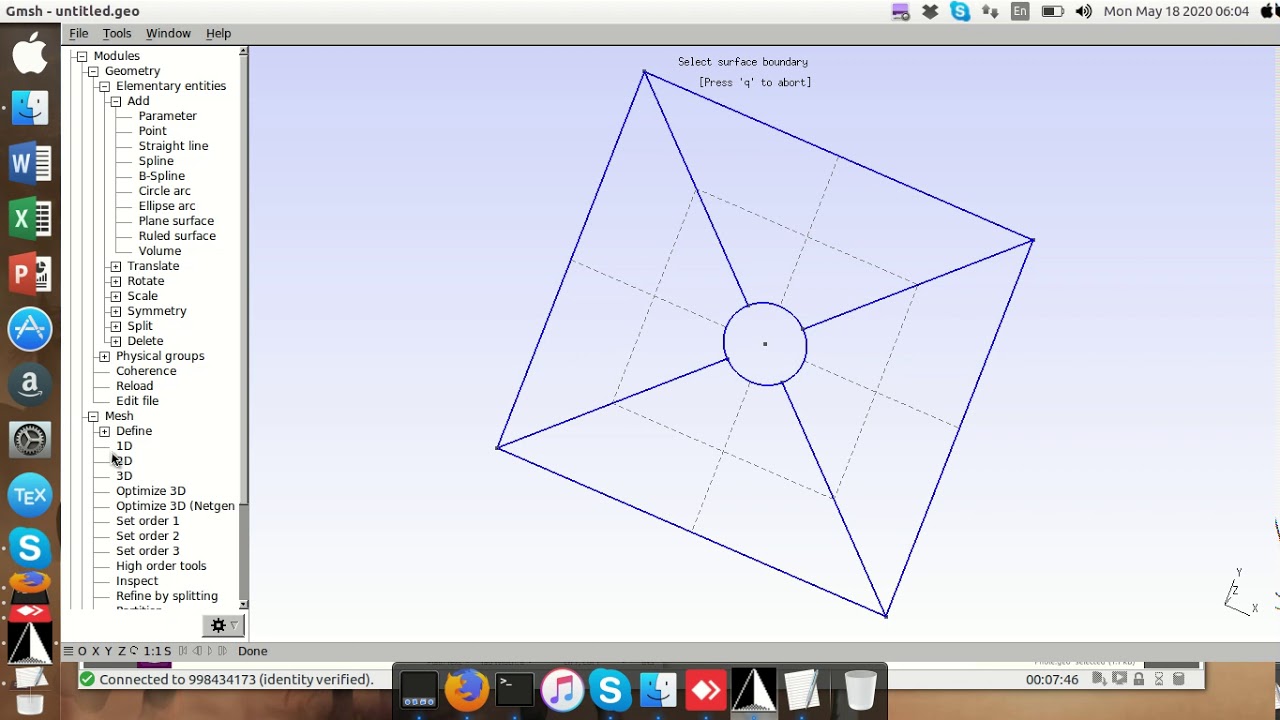The height and width of the screenshot is (720, 1280).
Task: Select Plane surface in the Add list
Action: click(176, 221)
